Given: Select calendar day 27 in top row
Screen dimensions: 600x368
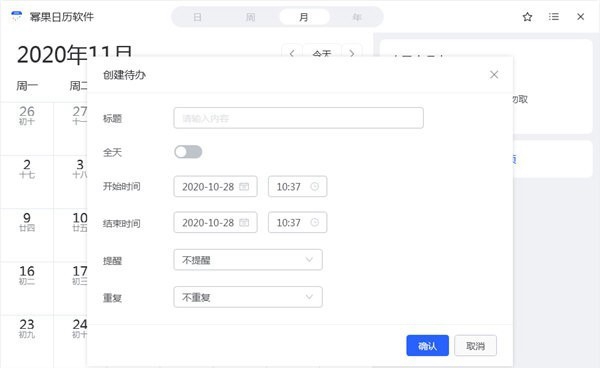Looking at the screenshot, I should point(80,115).
